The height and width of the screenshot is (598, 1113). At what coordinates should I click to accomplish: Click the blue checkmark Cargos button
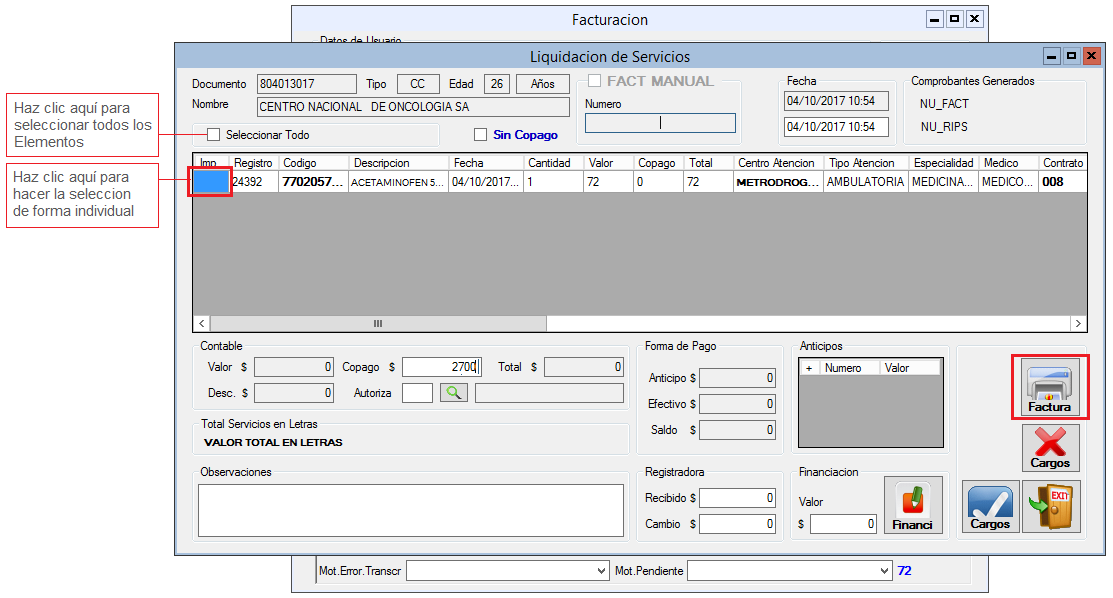tap(990, 506)
